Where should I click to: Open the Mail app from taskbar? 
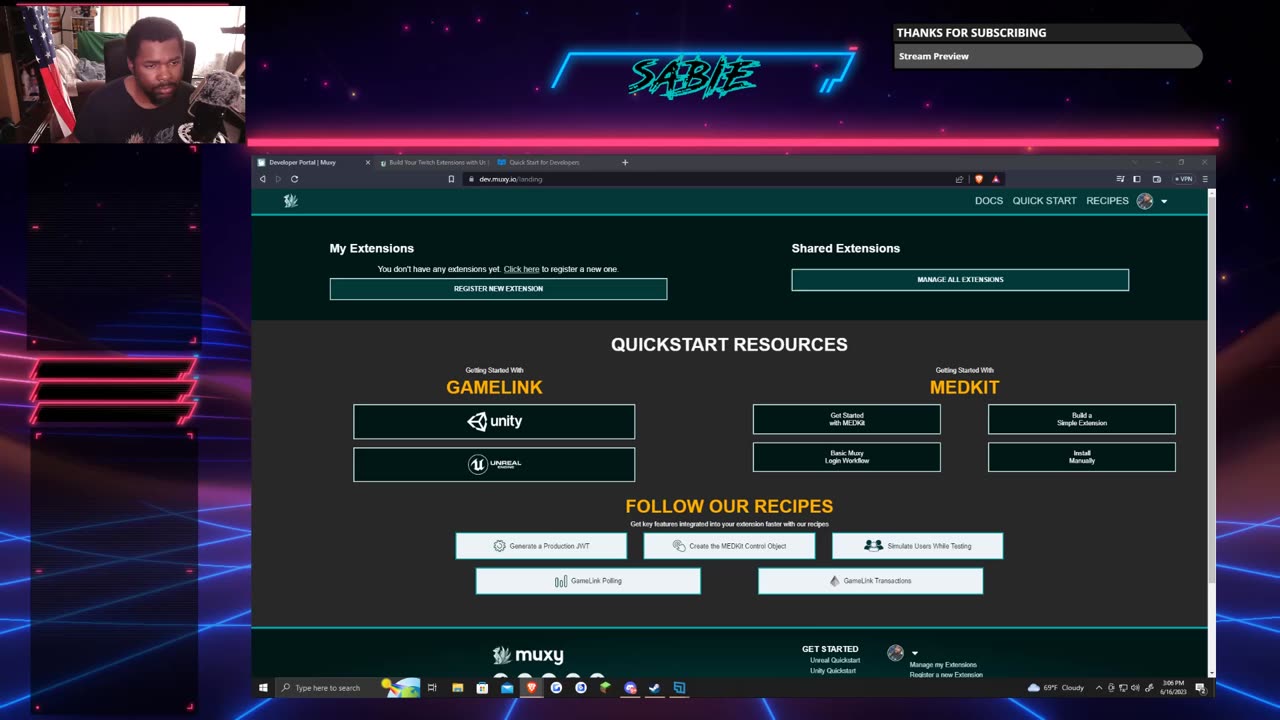click(507, 688)
